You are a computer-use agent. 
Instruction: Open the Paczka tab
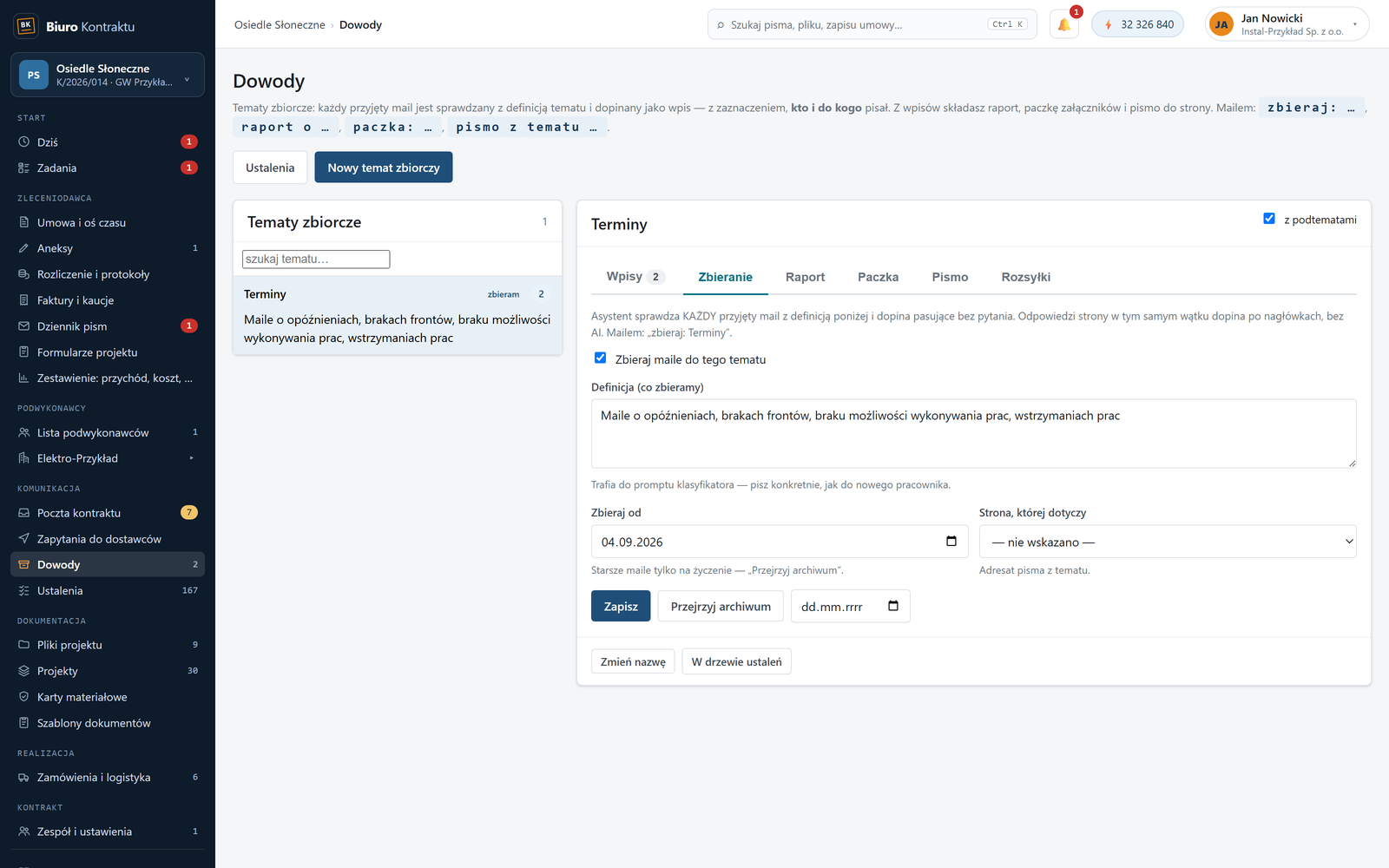[x=878, y=277]
